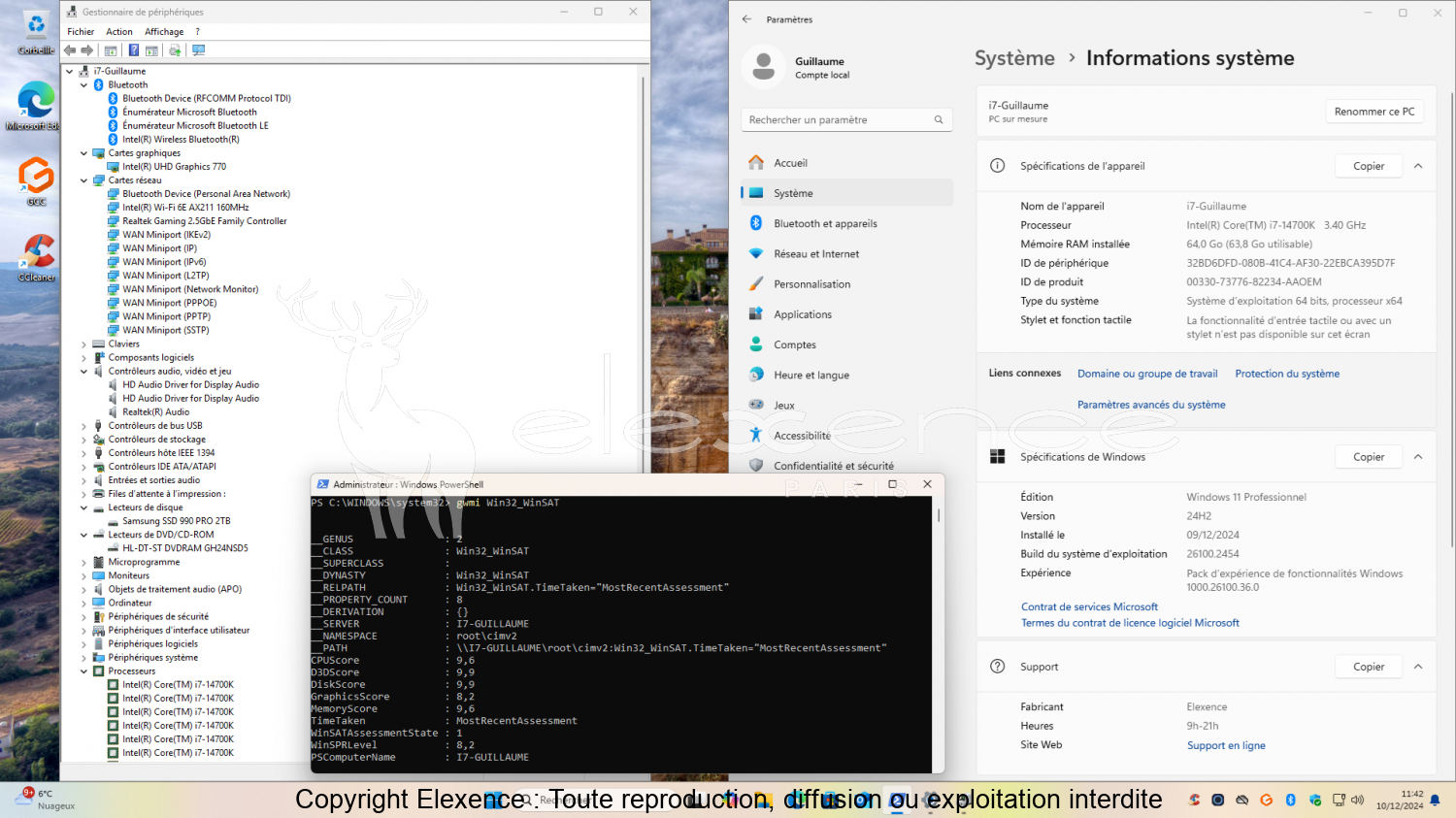Collapse the Spécifications de Windows section chevron
This screenshot has height=818, width=1456.
click(x=1418, y=457)
